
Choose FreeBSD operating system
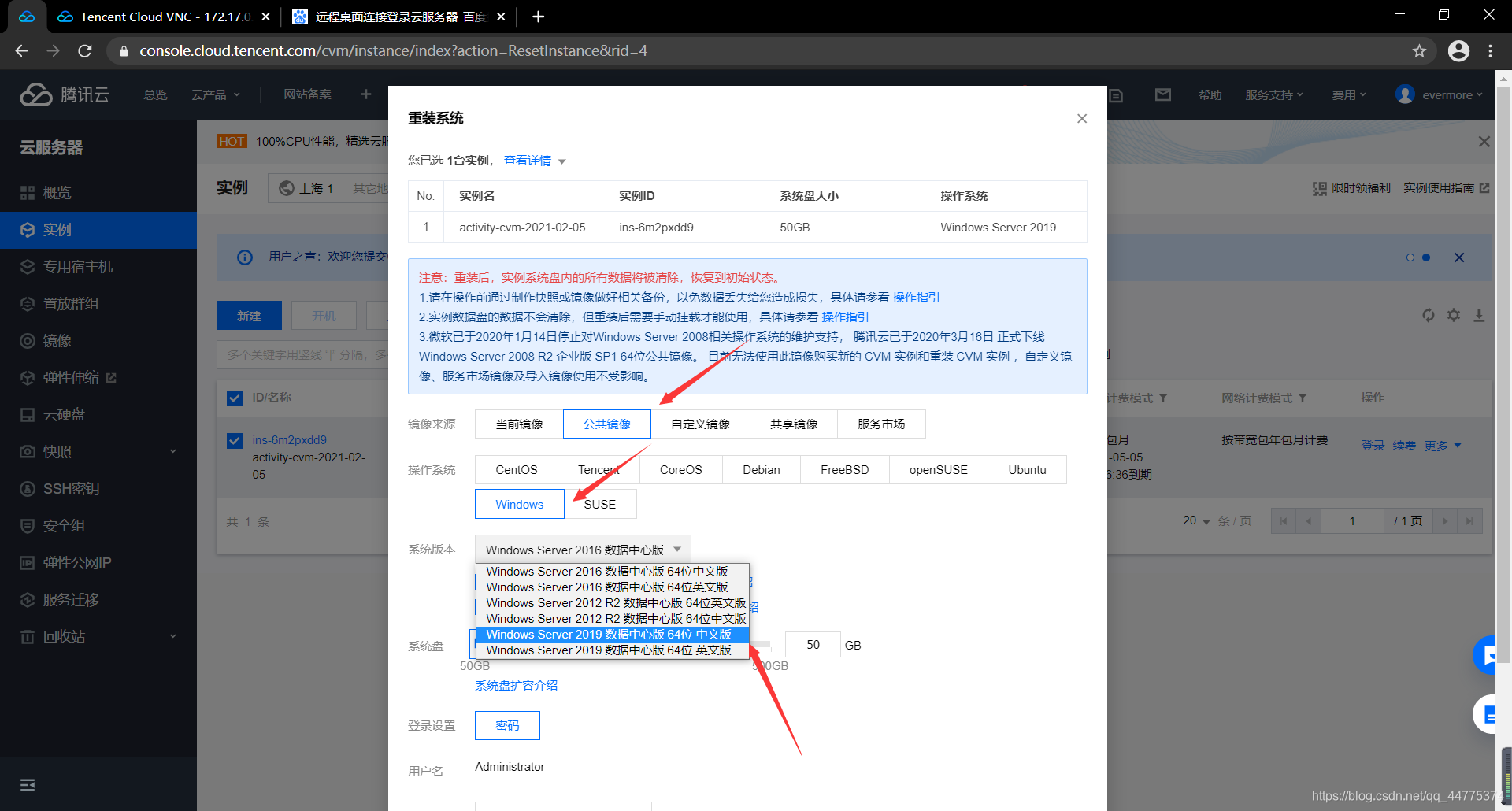[x=845, y=469]
